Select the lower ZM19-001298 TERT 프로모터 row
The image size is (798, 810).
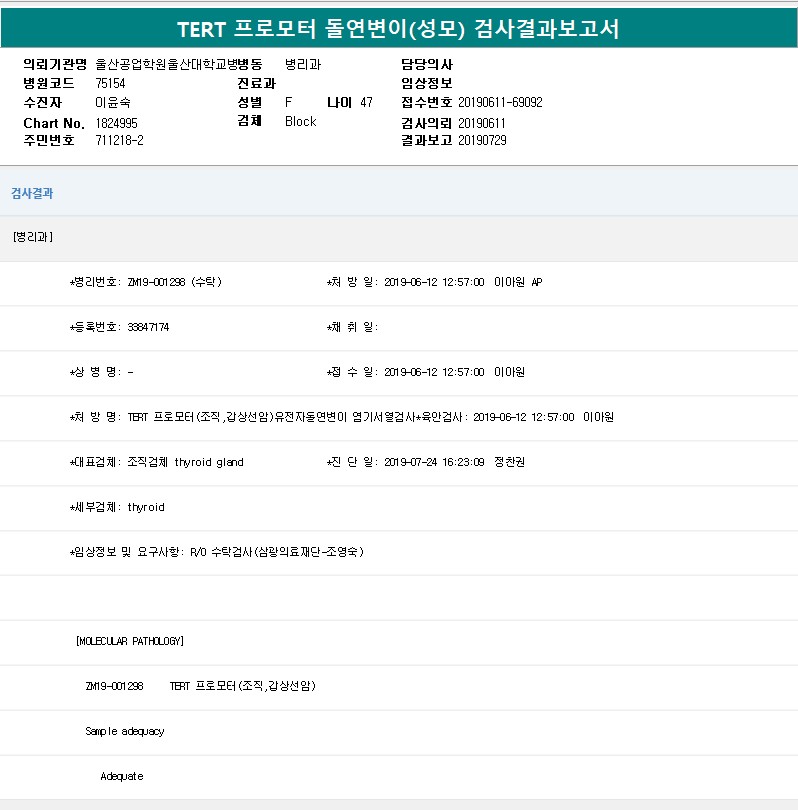(x=200, y=686)
